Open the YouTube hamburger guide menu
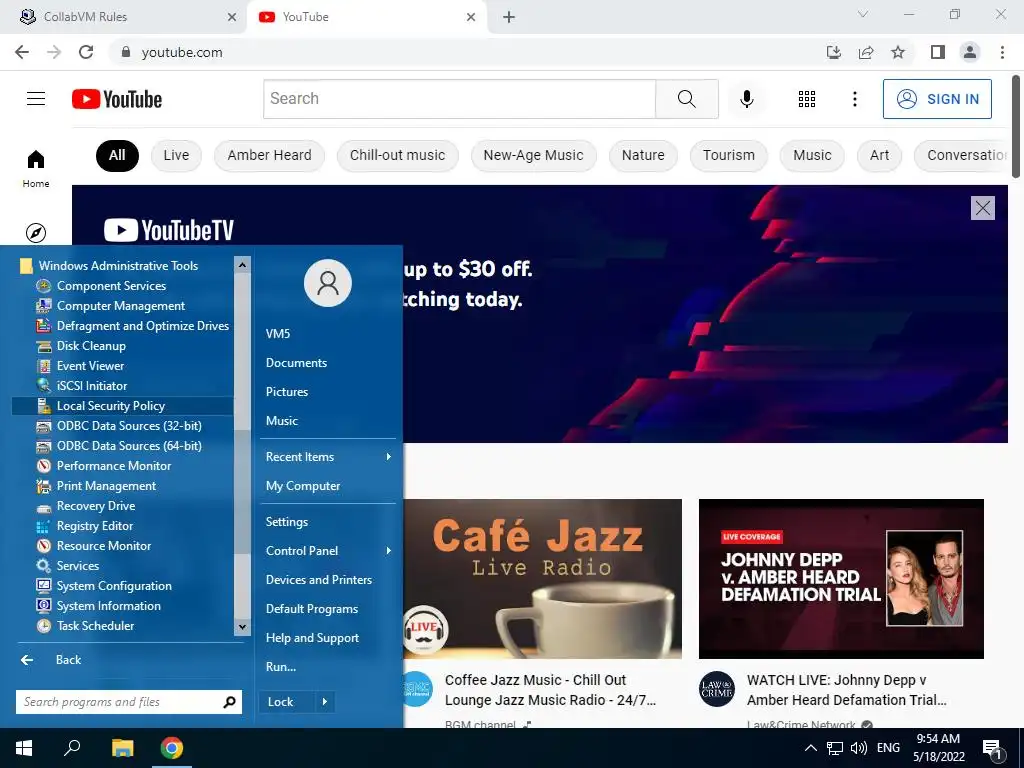This screenshot has width=1024, height=768. pyautogui.click(x=36, y=99)
